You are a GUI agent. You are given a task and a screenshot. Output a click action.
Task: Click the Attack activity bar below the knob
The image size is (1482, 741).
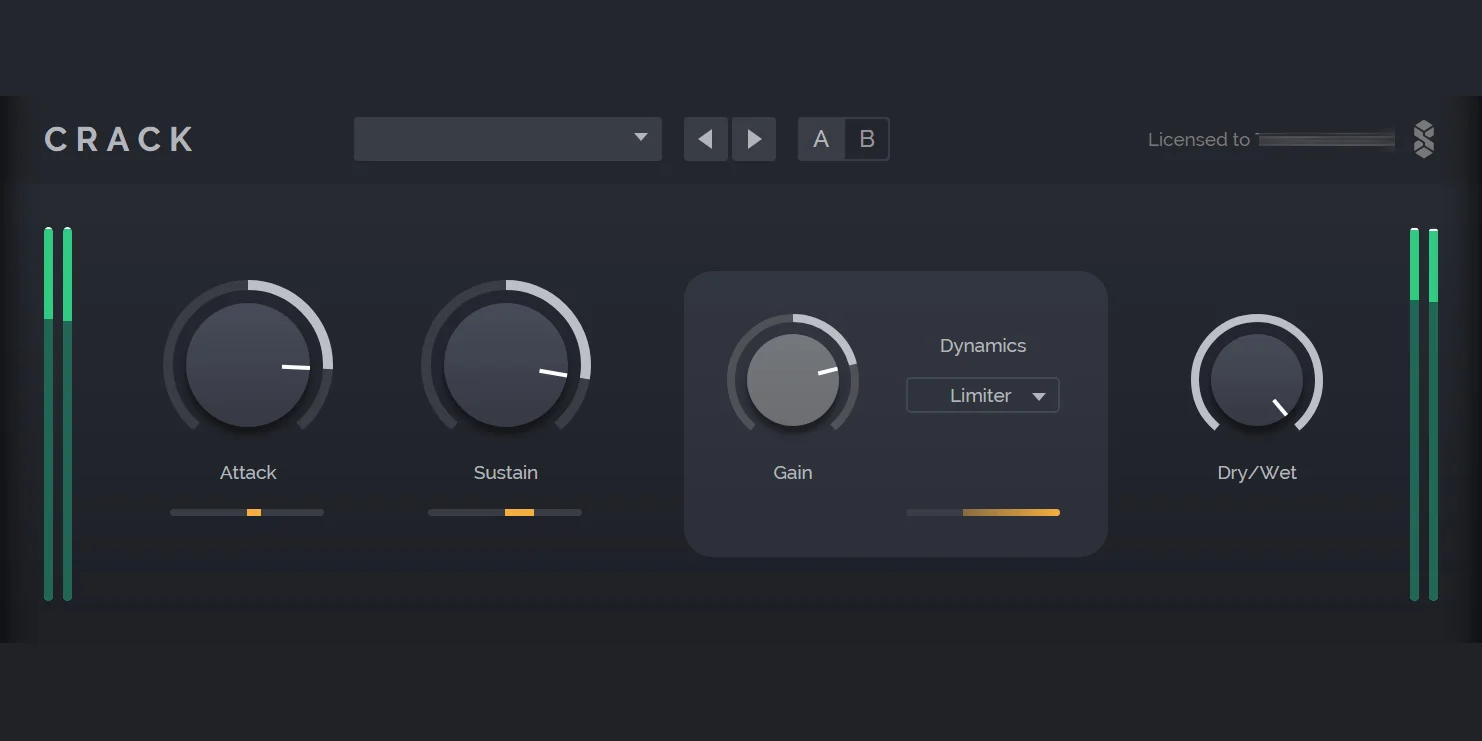(247, 512)
